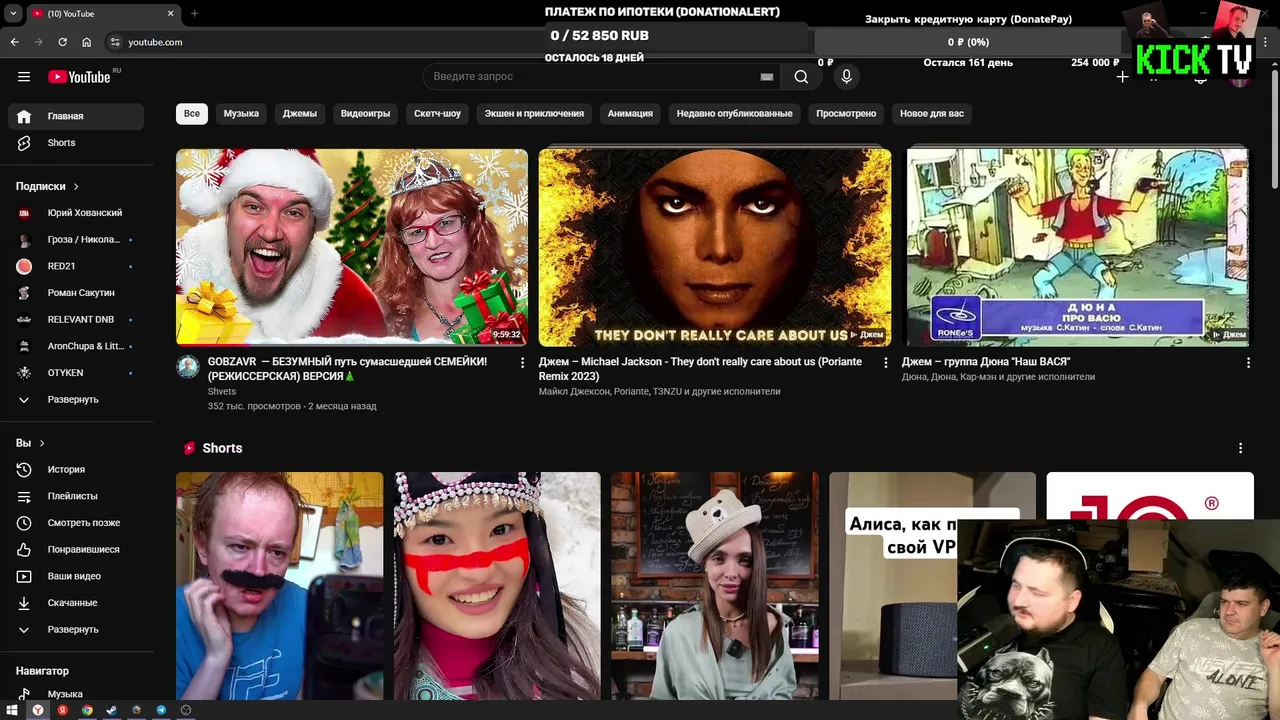This screenshot has height=720, width=1280.
Task: Open Главная in the sidebar
Action: point(76,116)
